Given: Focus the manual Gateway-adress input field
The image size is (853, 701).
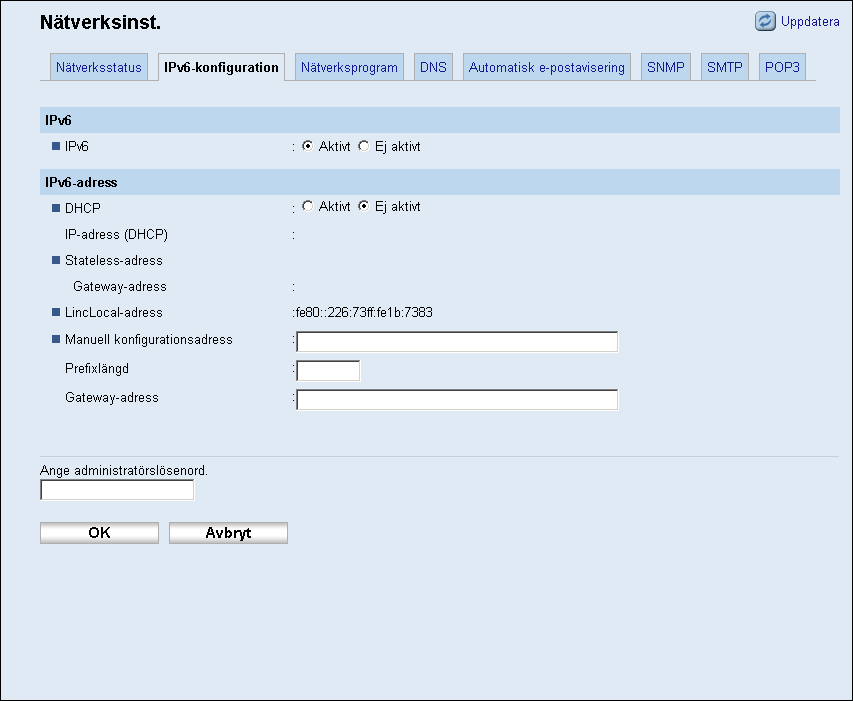Looking at the screenshot, I should (x=457, y=400).
